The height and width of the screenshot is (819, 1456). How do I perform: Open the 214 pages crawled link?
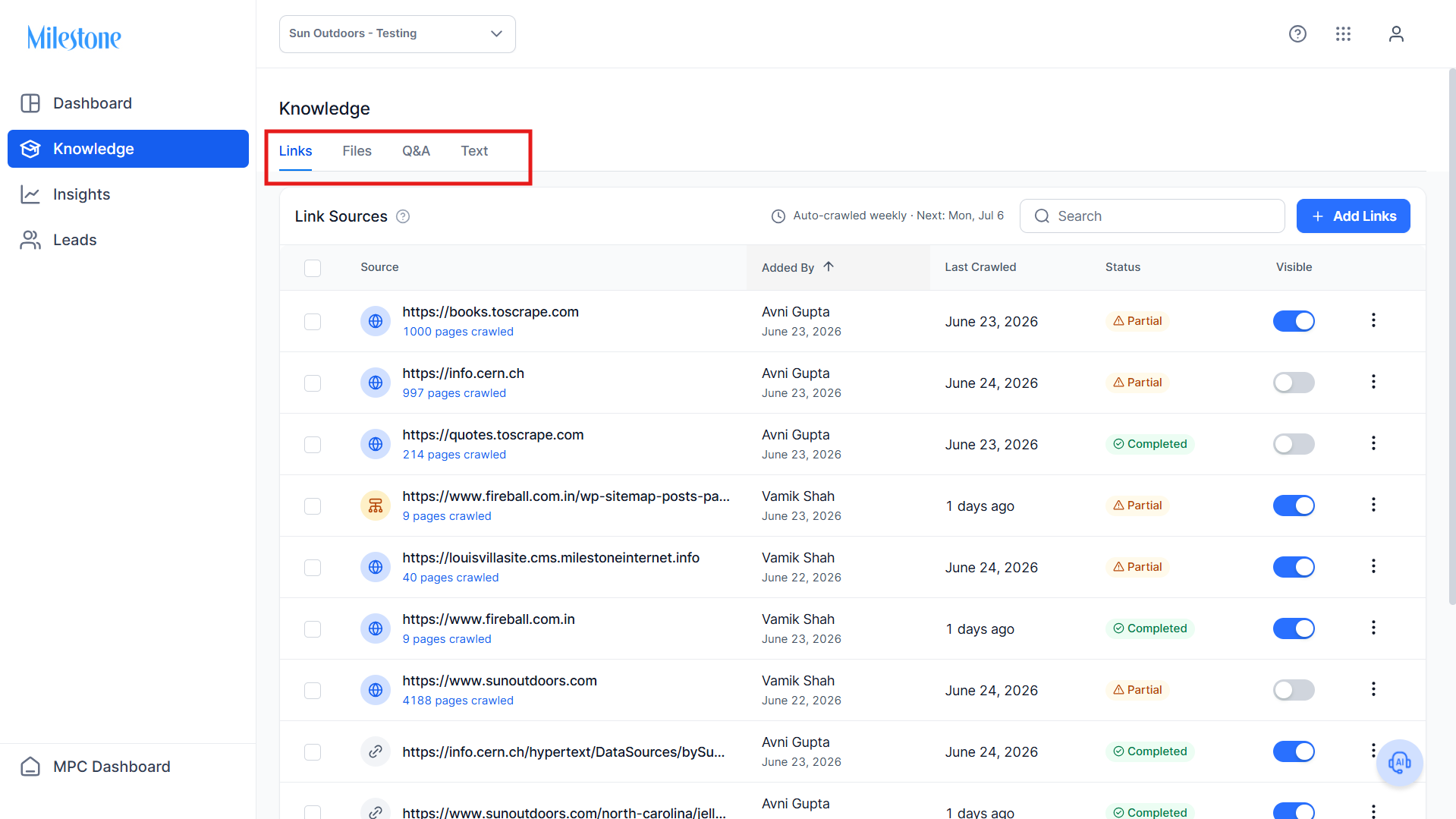click(x=454, y=455)
